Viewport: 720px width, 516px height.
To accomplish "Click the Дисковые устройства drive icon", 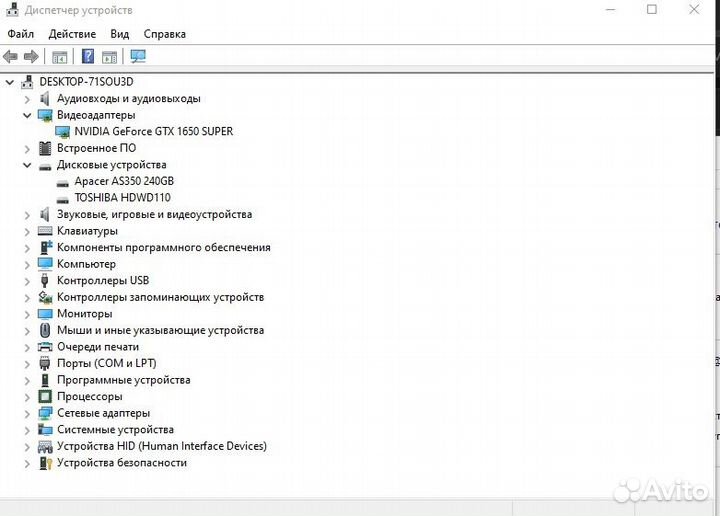I will [x=45, y=167].
